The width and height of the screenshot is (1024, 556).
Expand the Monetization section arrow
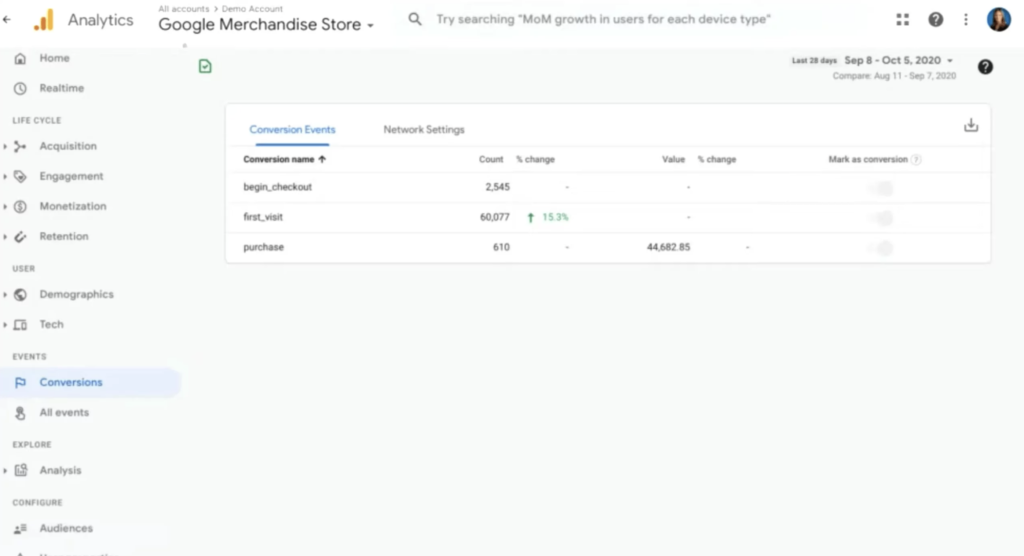(5, 206)
